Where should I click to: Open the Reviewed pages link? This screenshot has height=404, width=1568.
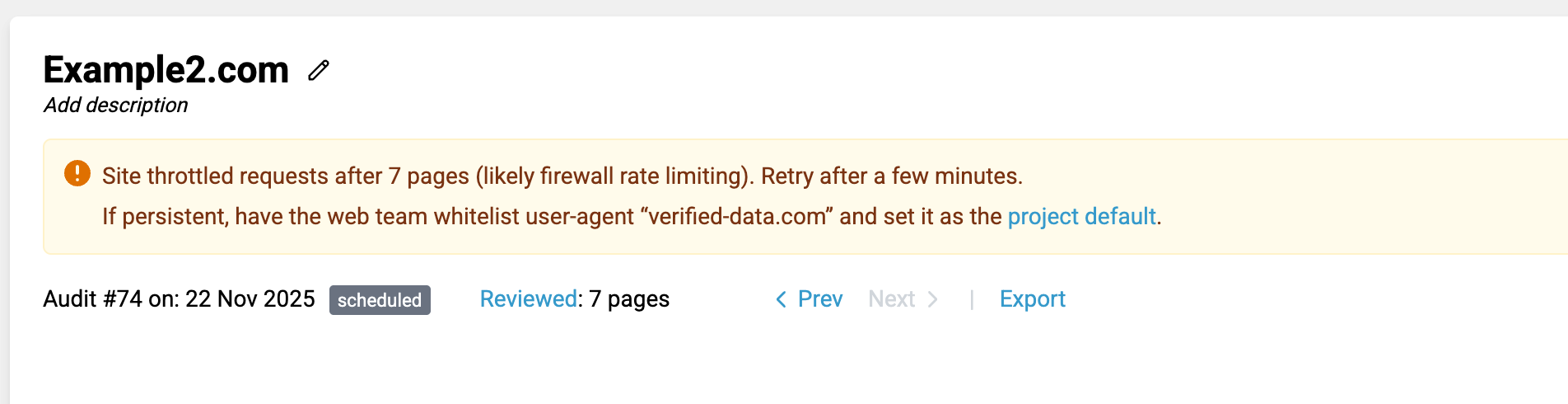pos(529,299)
